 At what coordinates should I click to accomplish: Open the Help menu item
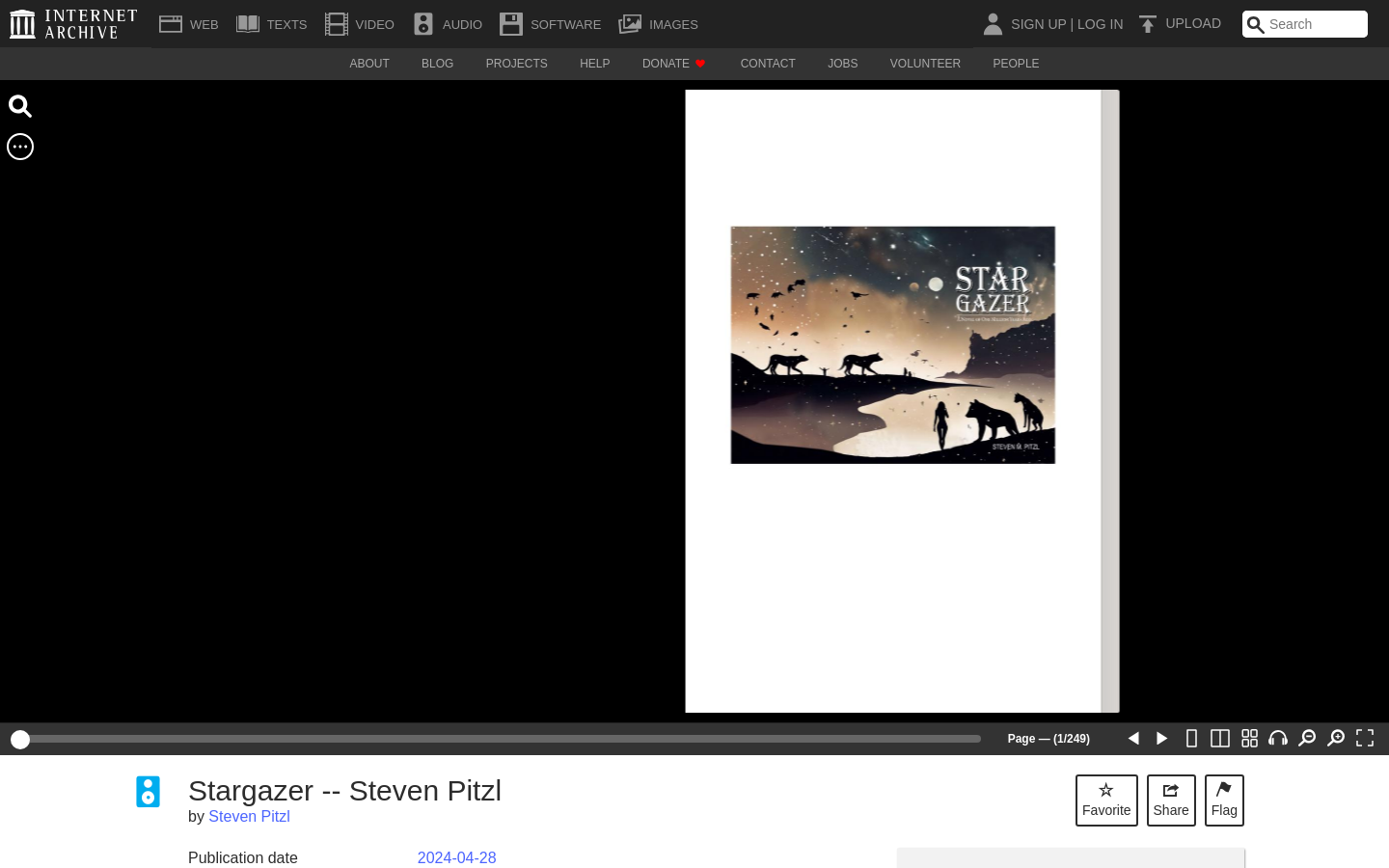point(594,64)
